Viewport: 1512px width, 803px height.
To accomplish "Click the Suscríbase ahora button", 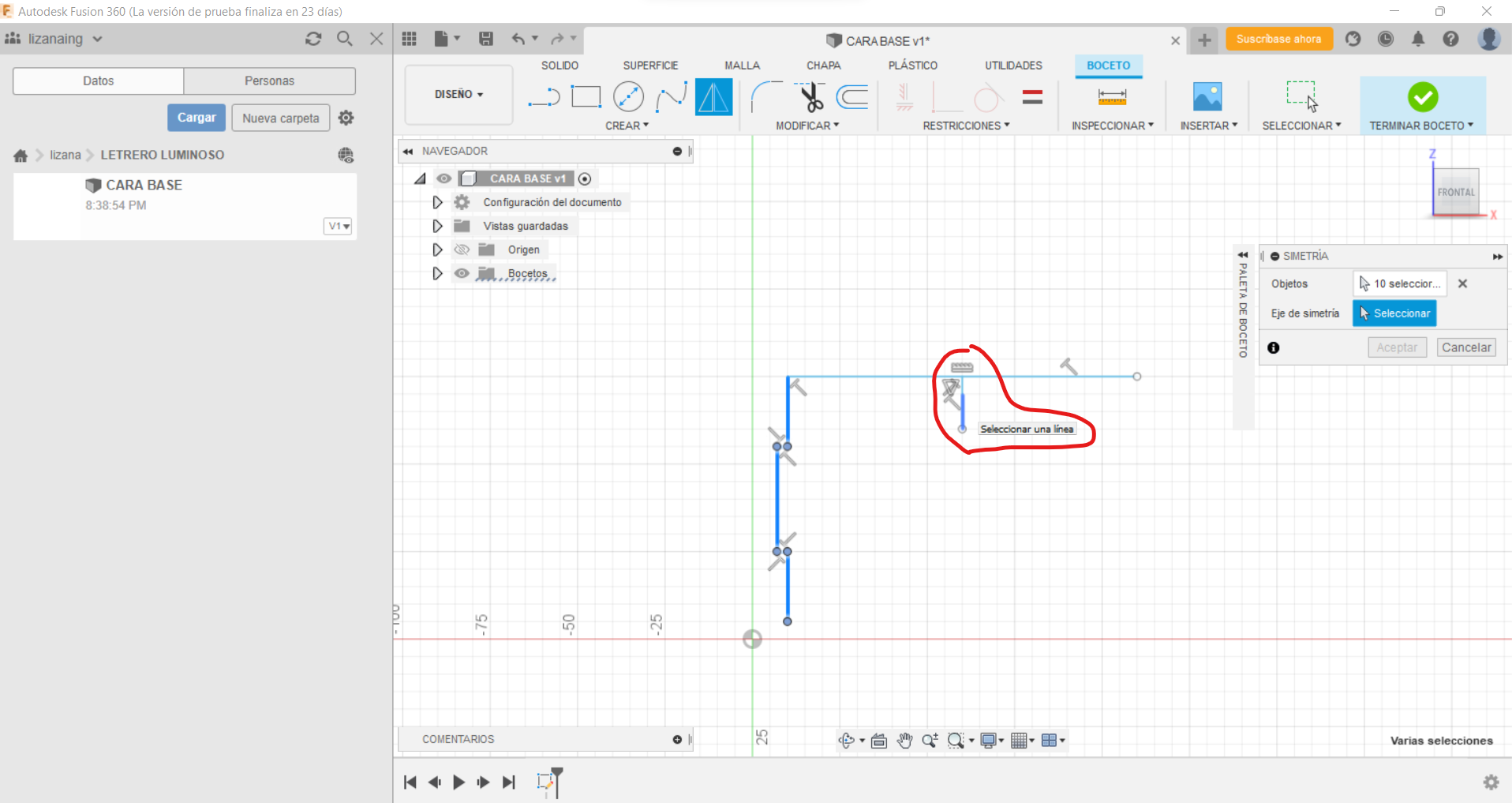I will [x=1278, y=39].
